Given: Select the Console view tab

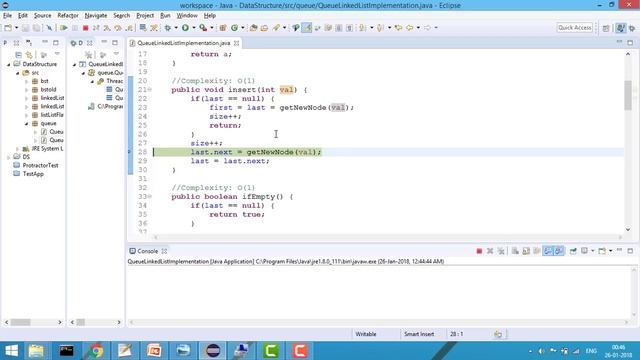Looking at the screenshot, I should point(147,251).
